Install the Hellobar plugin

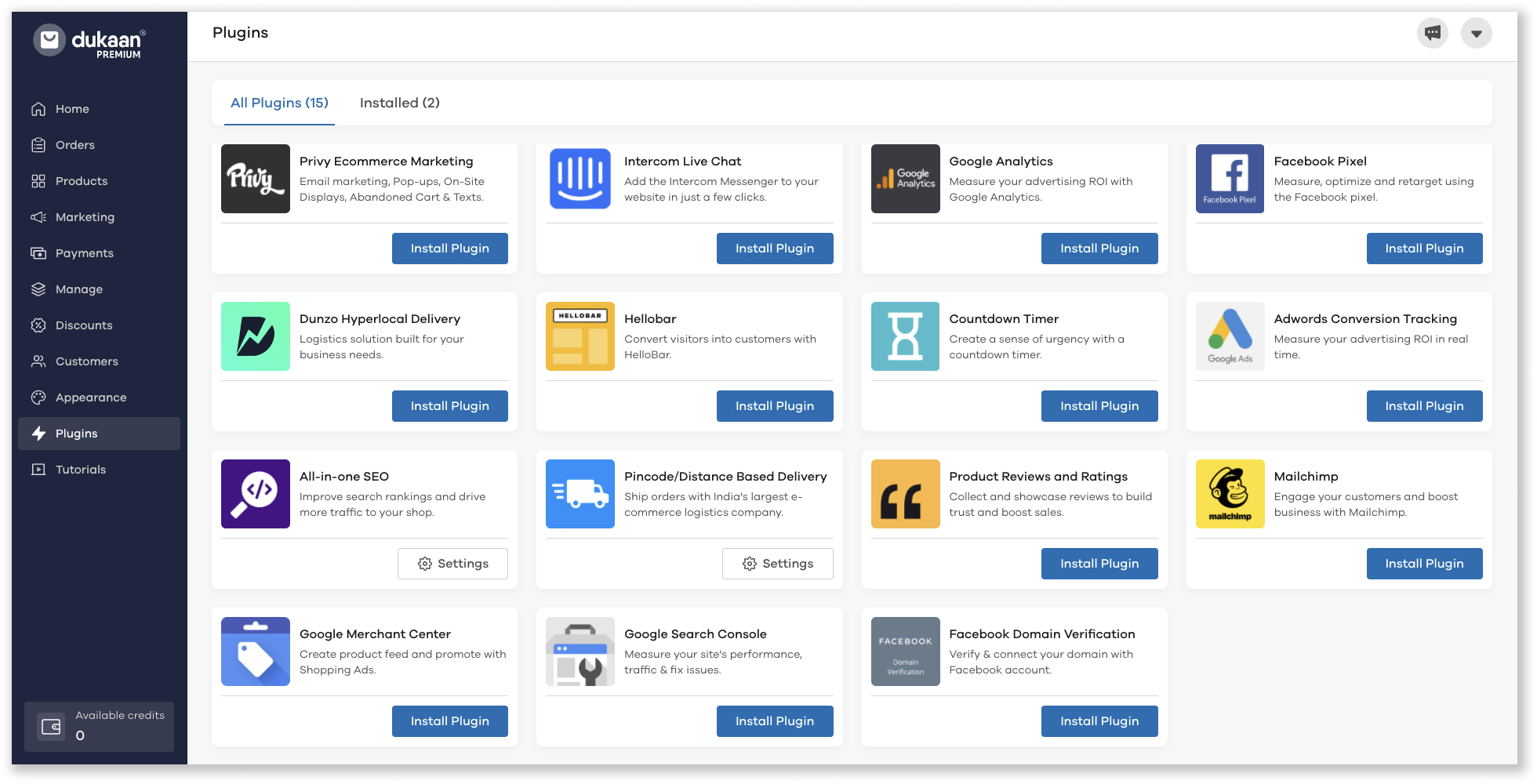click(775, 406)
